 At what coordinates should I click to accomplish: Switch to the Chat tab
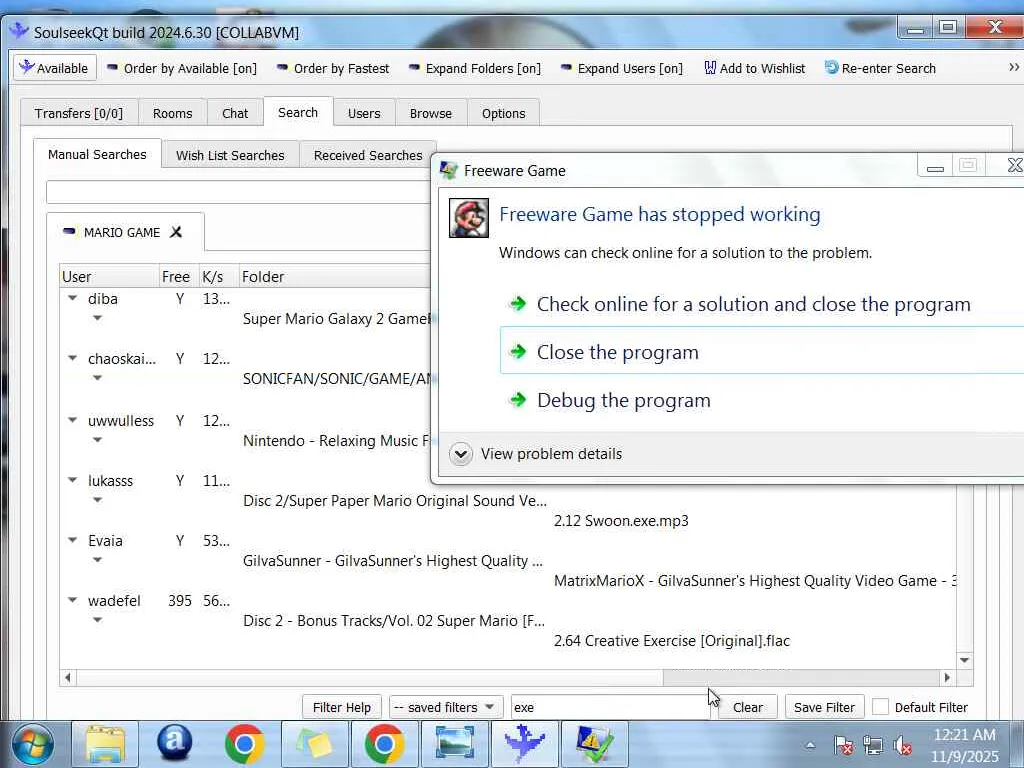point(235,113)
